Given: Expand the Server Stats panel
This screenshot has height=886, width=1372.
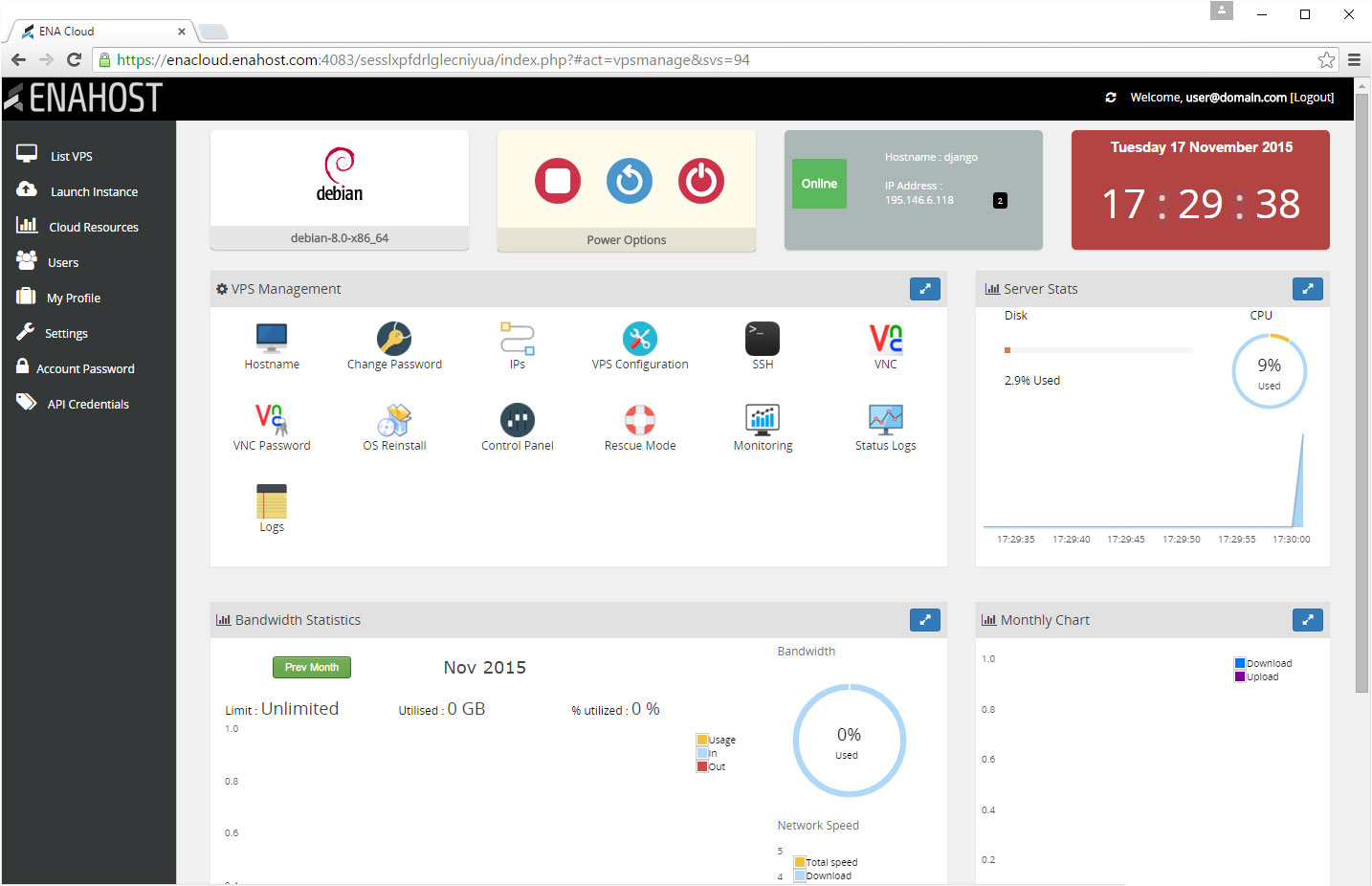Looking at the screenshot, I should (1308, 289).
